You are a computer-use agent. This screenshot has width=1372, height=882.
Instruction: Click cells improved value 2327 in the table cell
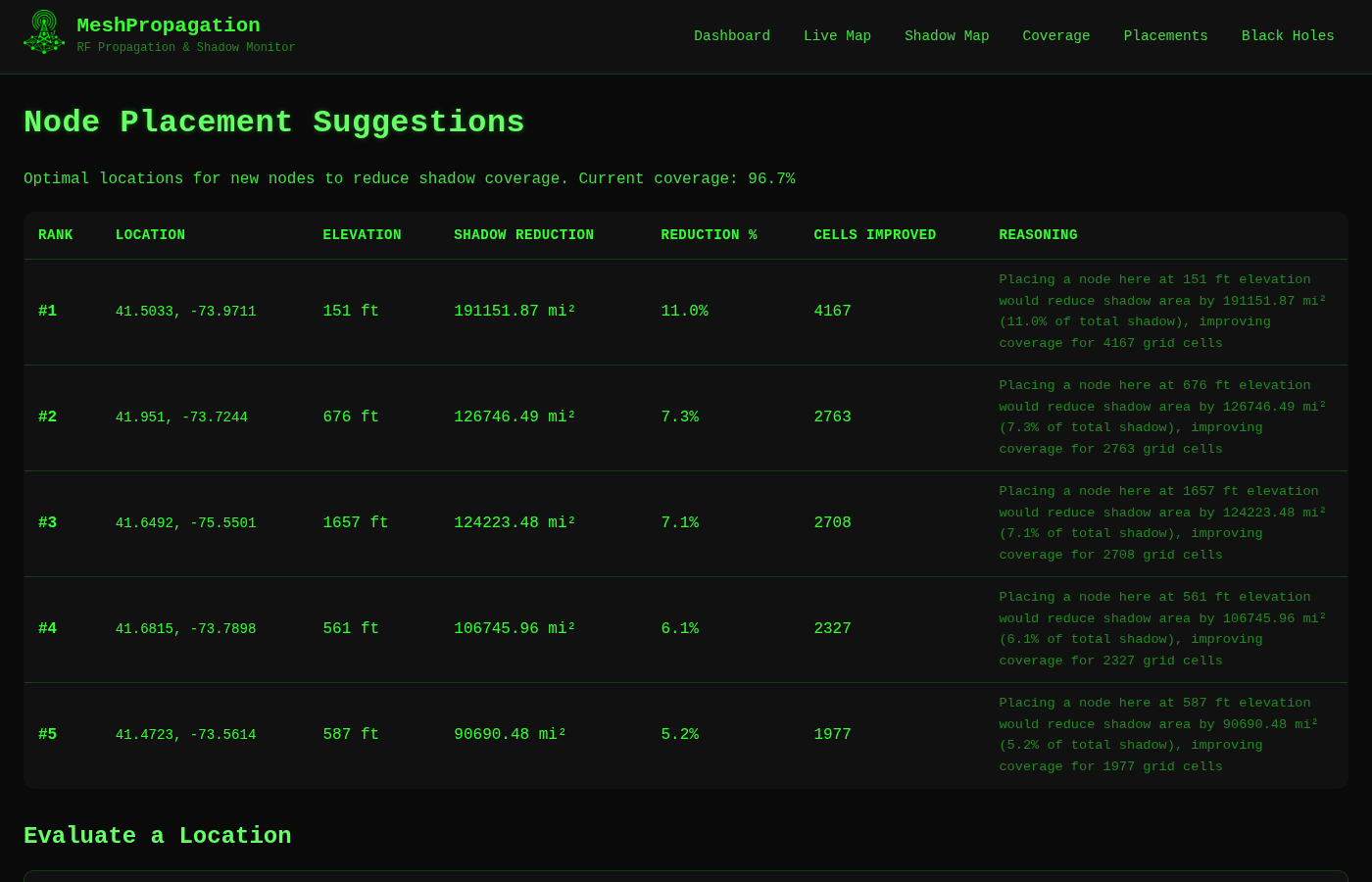coord(832,629)
